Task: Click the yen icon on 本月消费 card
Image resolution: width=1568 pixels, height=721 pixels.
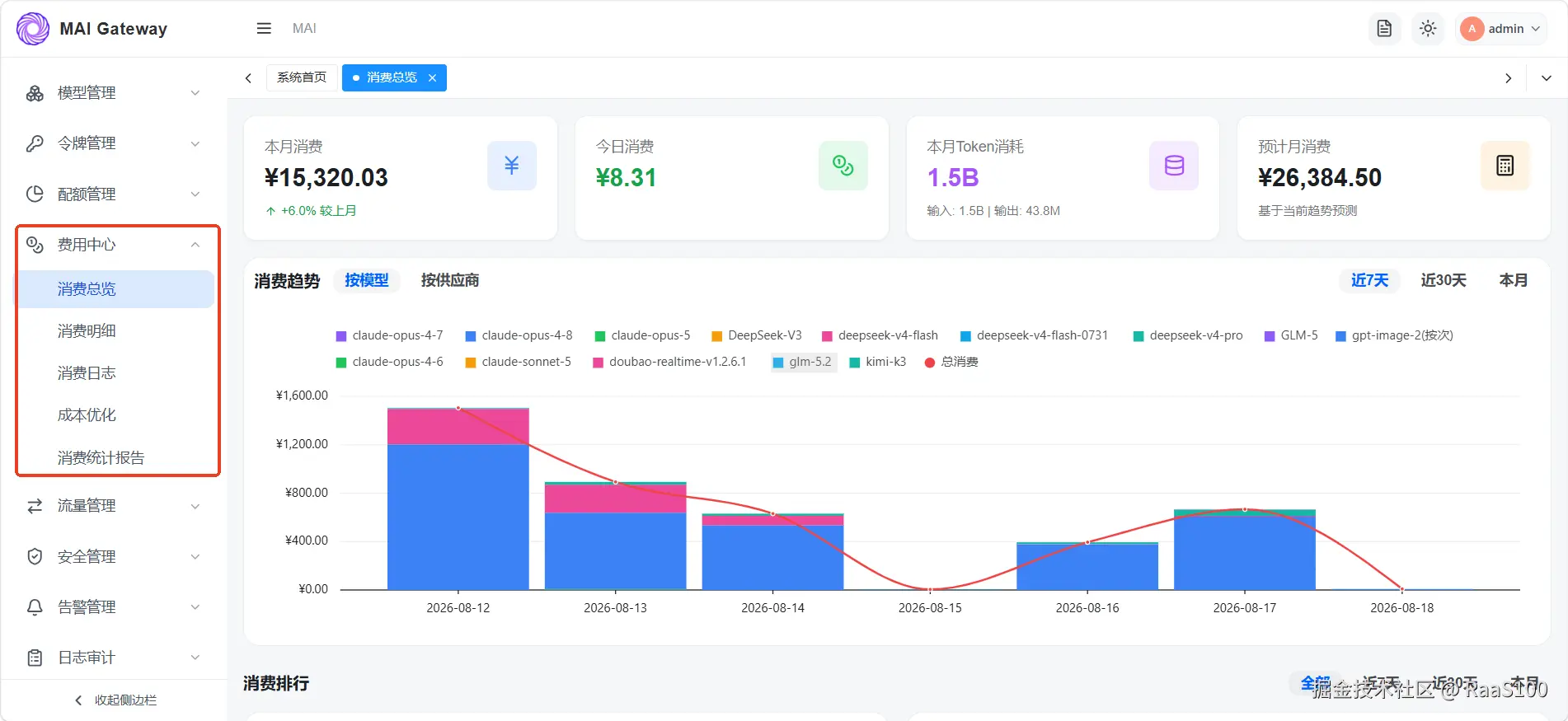Action: click(x=512, y=166)
